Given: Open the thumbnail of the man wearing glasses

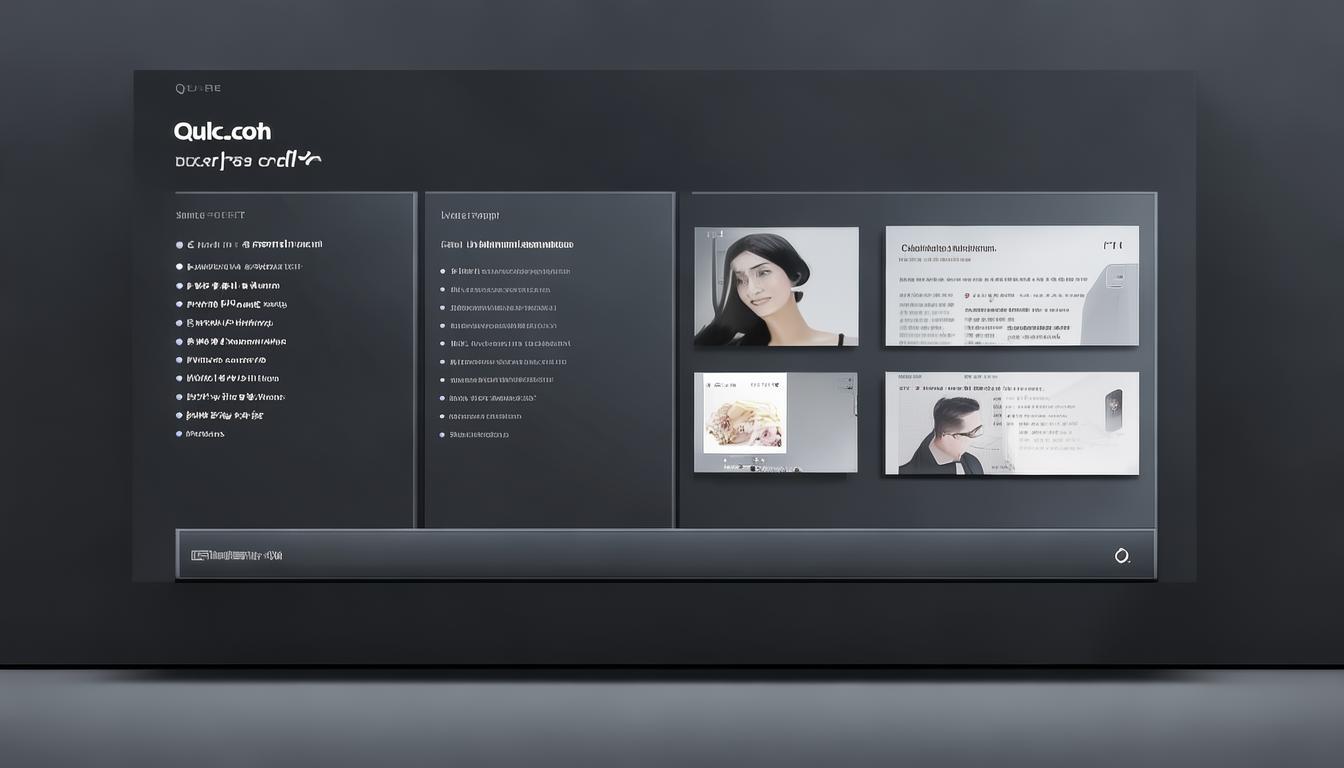Looking at the screenshot, I should [x=1012, y=423].
